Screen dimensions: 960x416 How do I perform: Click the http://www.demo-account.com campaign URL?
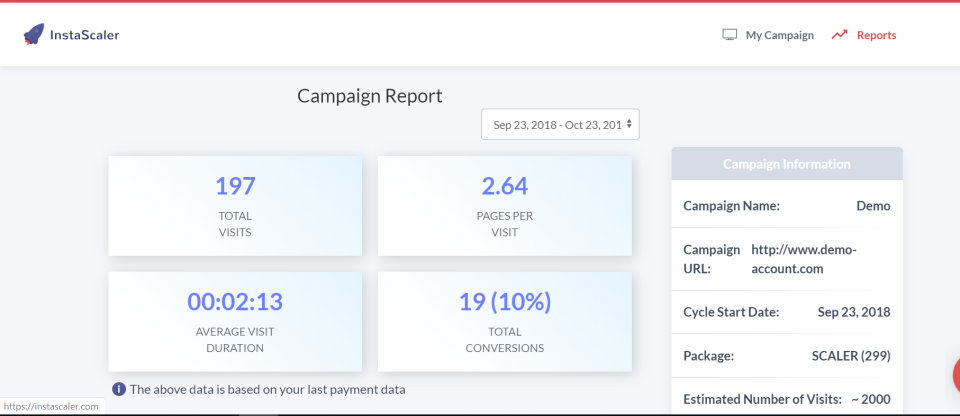tap(804, 259)
